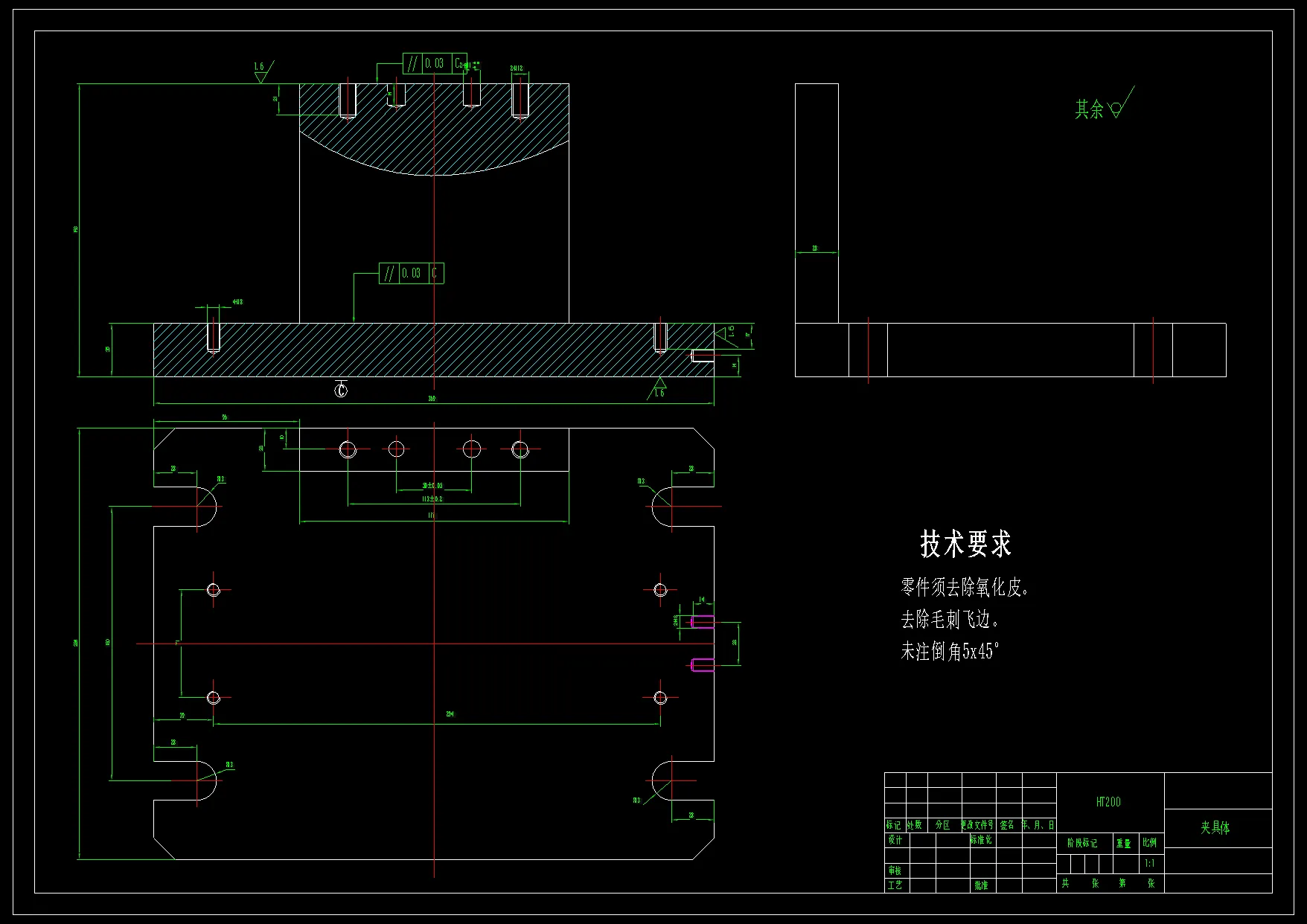Click the HT200 material cell in the title block

tap(1110, 801)
